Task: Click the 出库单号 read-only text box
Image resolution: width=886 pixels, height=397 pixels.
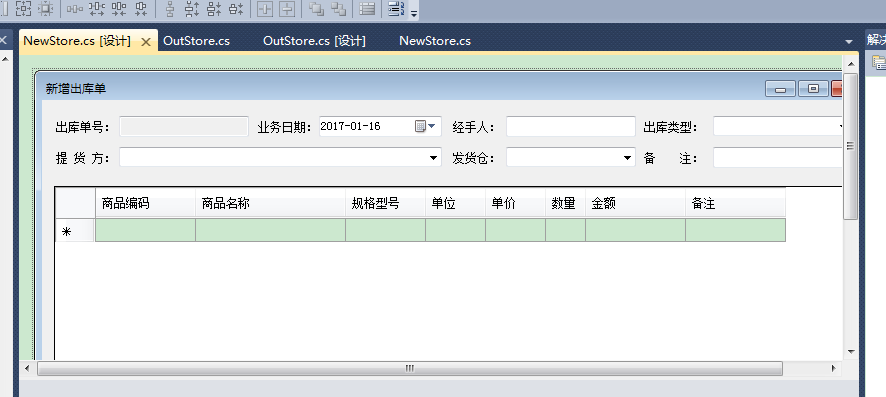Action: coord(184,126)
